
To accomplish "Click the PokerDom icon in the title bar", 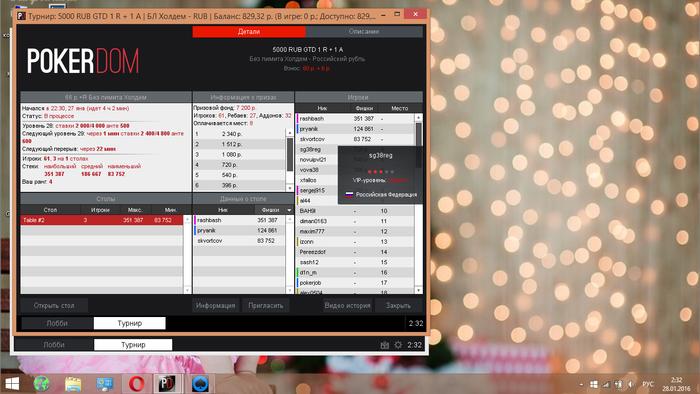I will (21, 16).
